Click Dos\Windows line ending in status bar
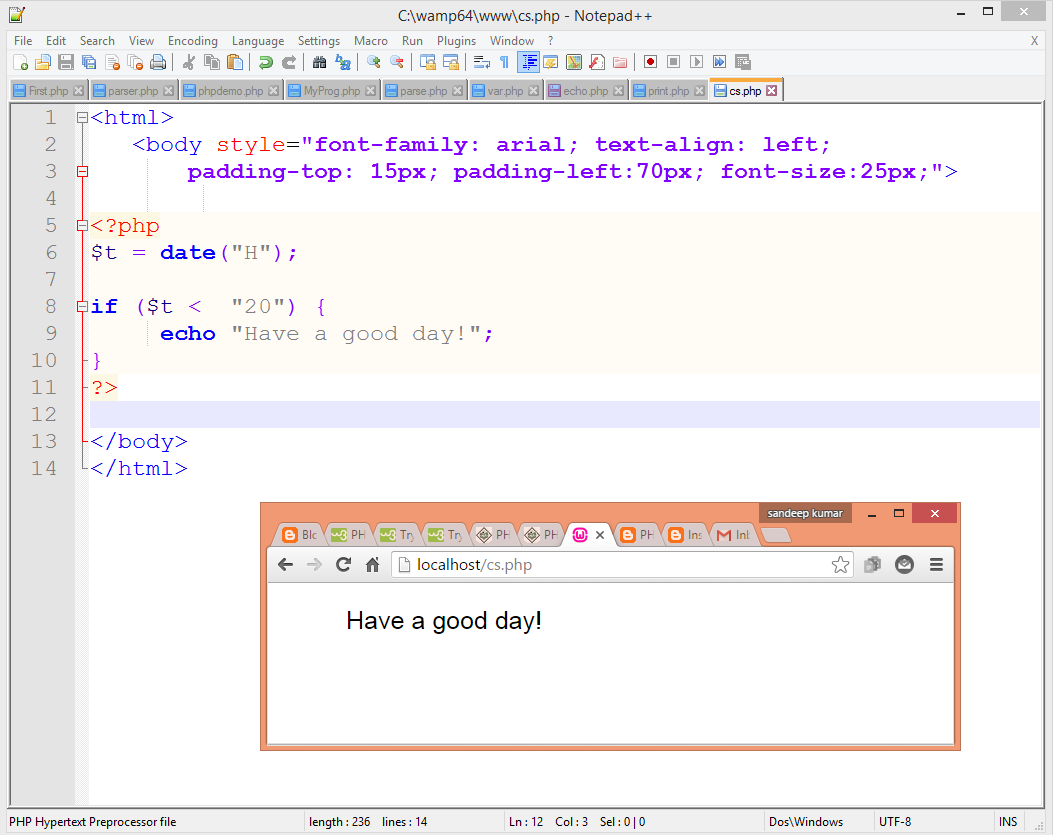The height and width of the screenshot is (835, 1053). tap(806, 822)
